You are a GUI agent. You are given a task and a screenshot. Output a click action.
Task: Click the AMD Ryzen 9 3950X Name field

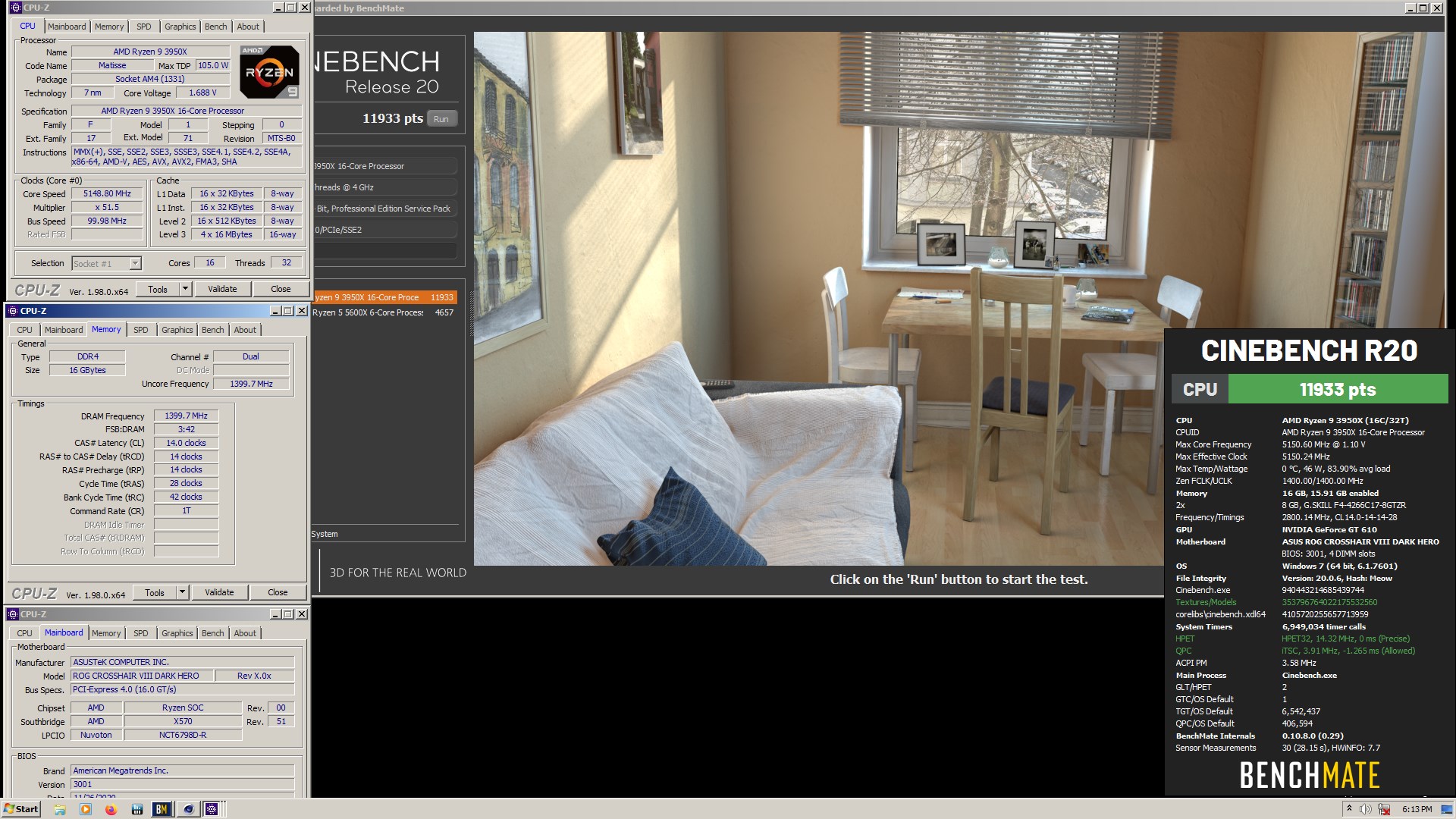pos(150,52)
